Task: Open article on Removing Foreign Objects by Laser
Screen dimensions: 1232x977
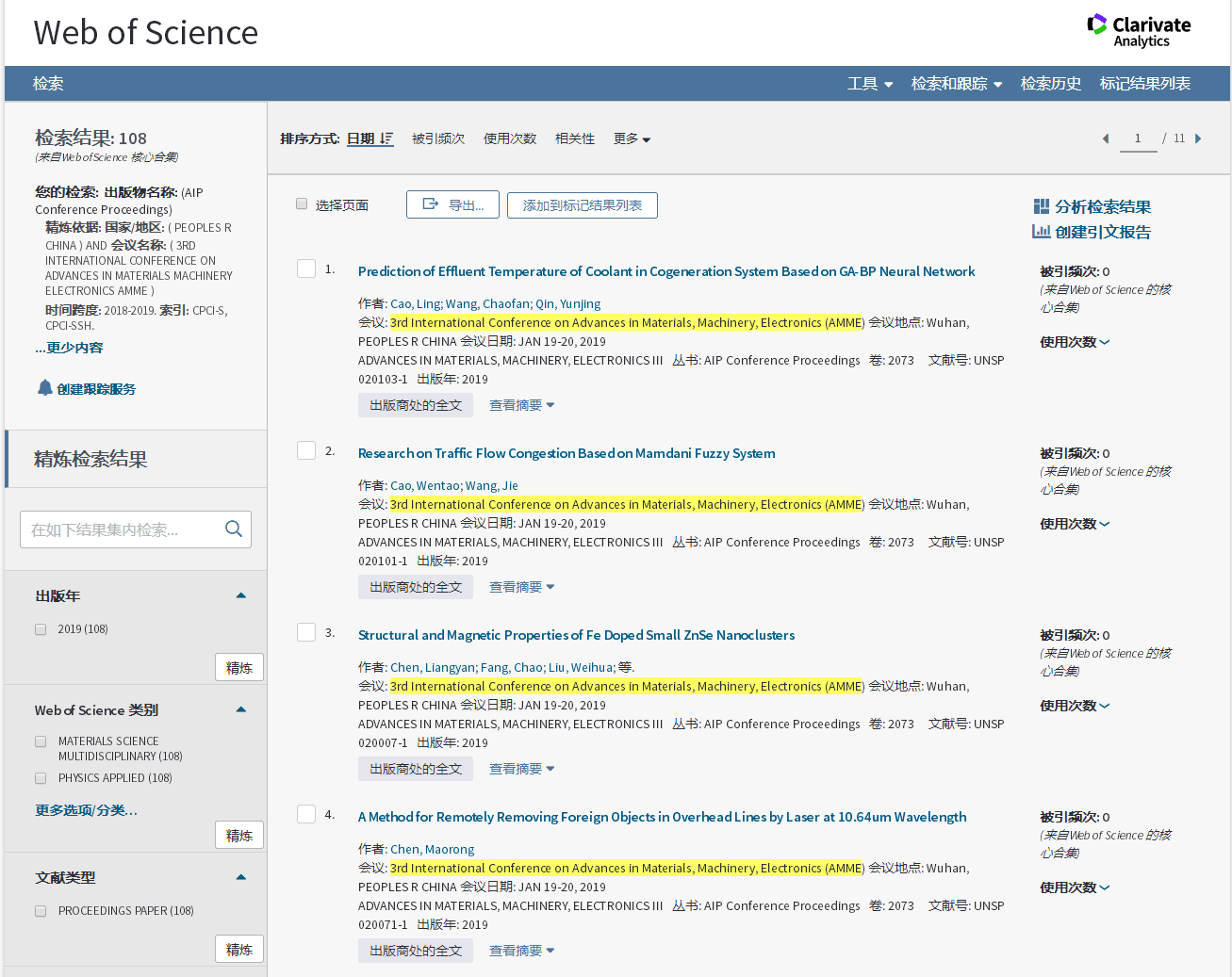Action: coord(662,817)
